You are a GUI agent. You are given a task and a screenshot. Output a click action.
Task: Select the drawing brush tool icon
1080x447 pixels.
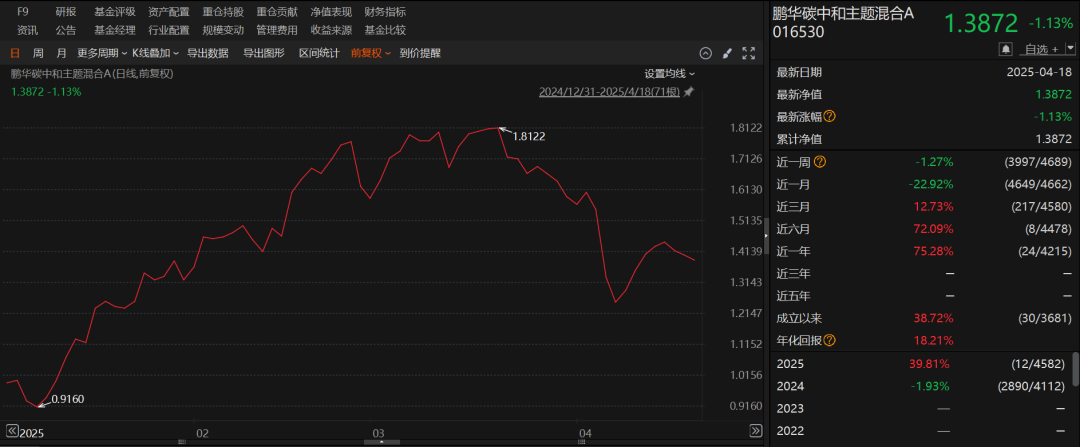(727, 53)
